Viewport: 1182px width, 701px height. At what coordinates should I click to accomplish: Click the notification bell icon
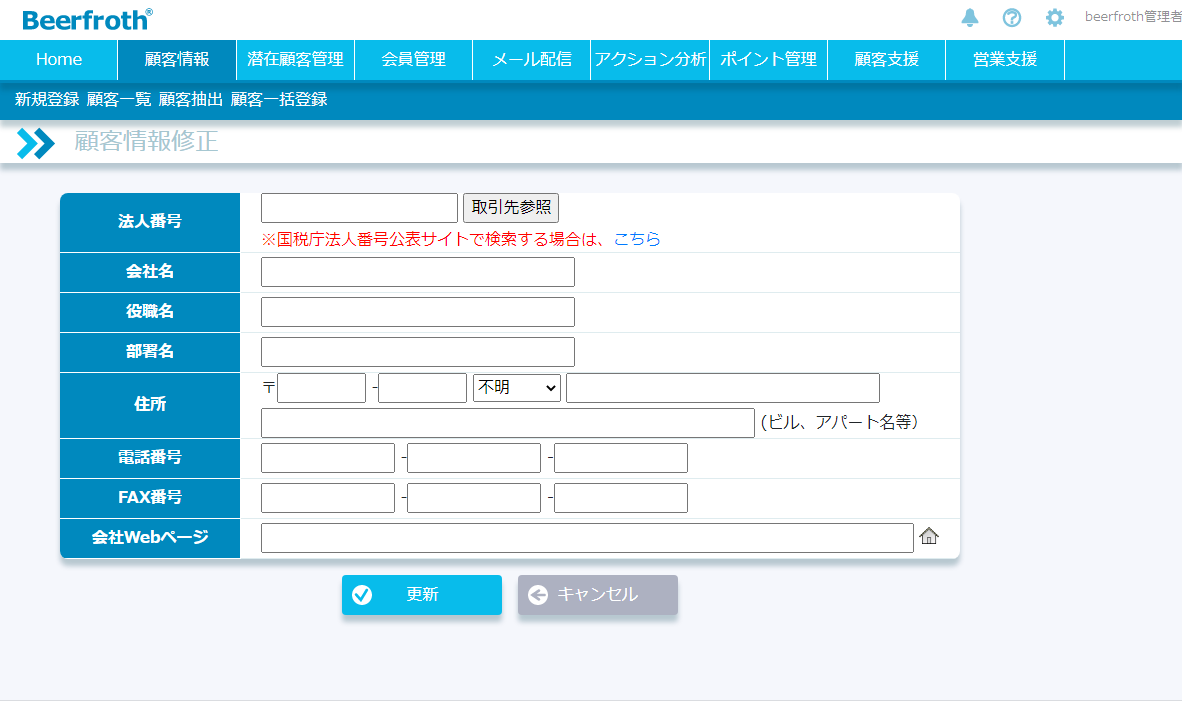pyautogui.click(x=969, y=18)
